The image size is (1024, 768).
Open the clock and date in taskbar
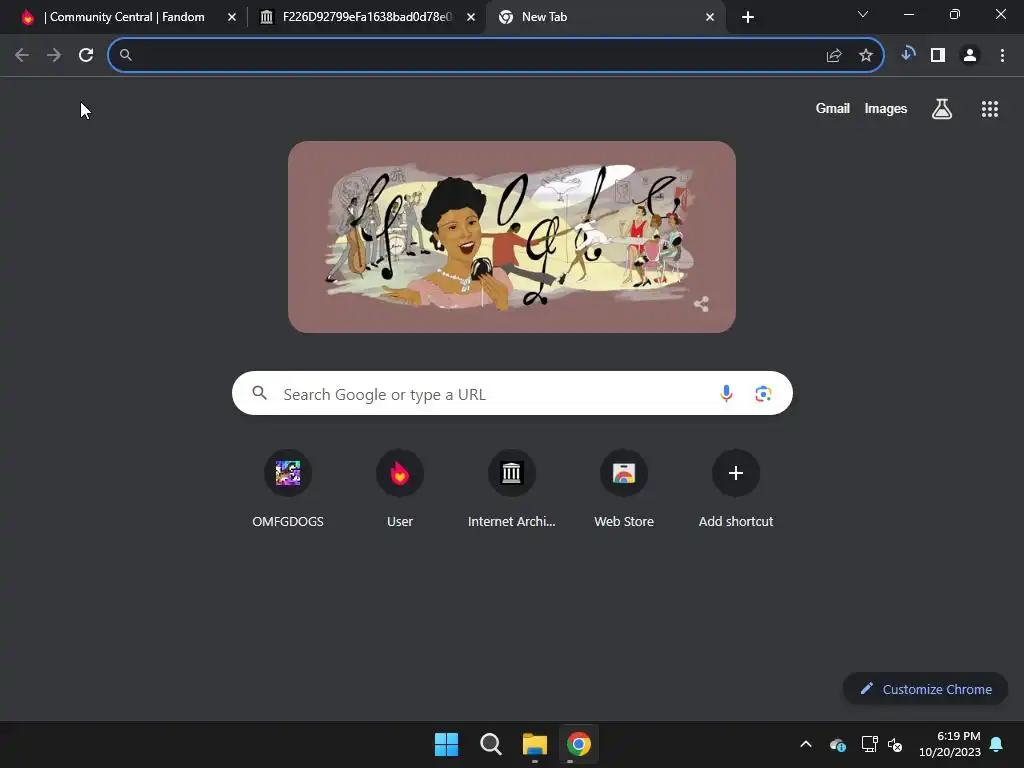[950, 744]
